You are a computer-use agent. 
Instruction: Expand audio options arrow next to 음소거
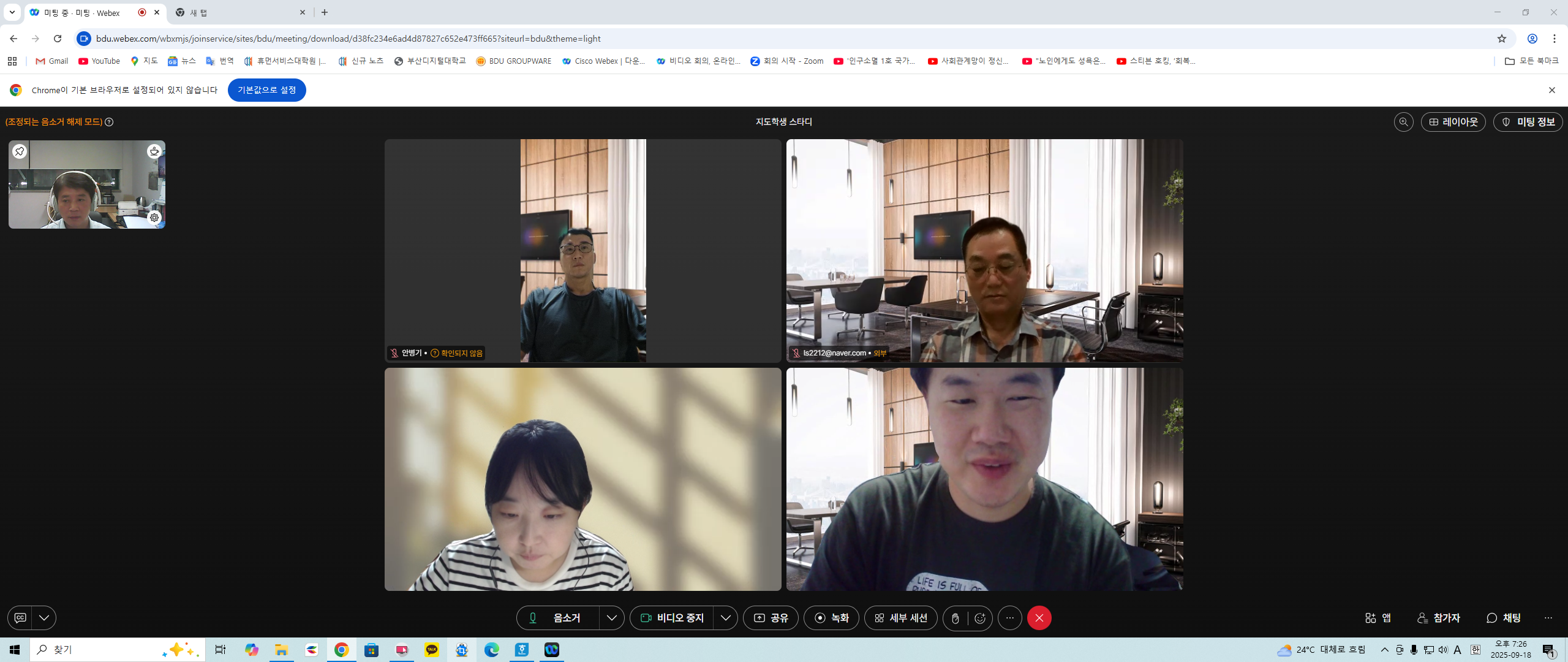tap(611, 618)
